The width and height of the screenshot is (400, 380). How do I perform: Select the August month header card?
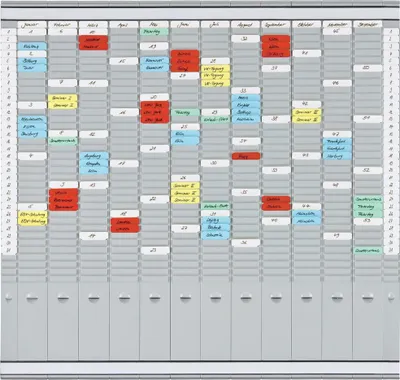[246, 25]
